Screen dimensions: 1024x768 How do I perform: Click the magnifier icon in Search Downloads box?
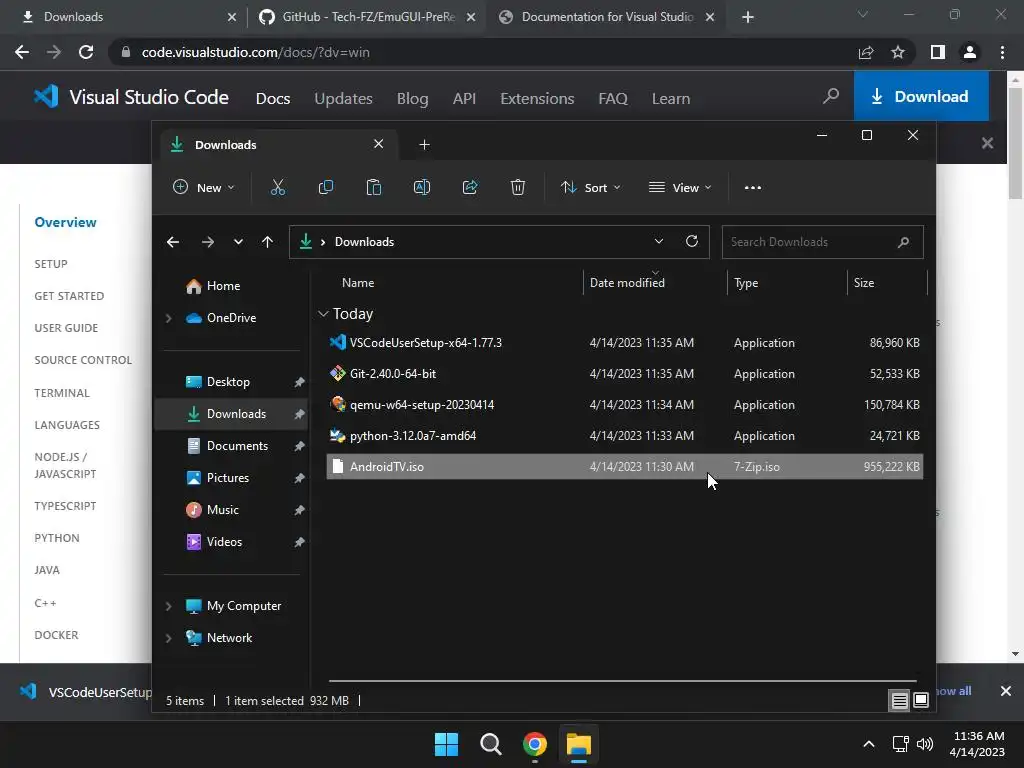point(903,242)
